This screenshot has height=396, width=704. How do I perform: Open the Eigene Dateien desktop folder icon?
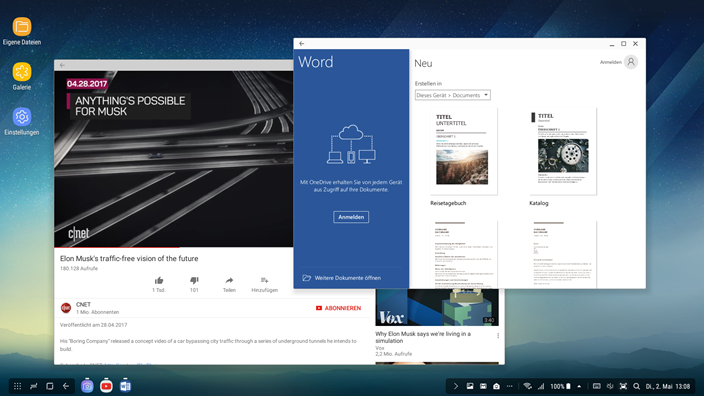(22, 26)
